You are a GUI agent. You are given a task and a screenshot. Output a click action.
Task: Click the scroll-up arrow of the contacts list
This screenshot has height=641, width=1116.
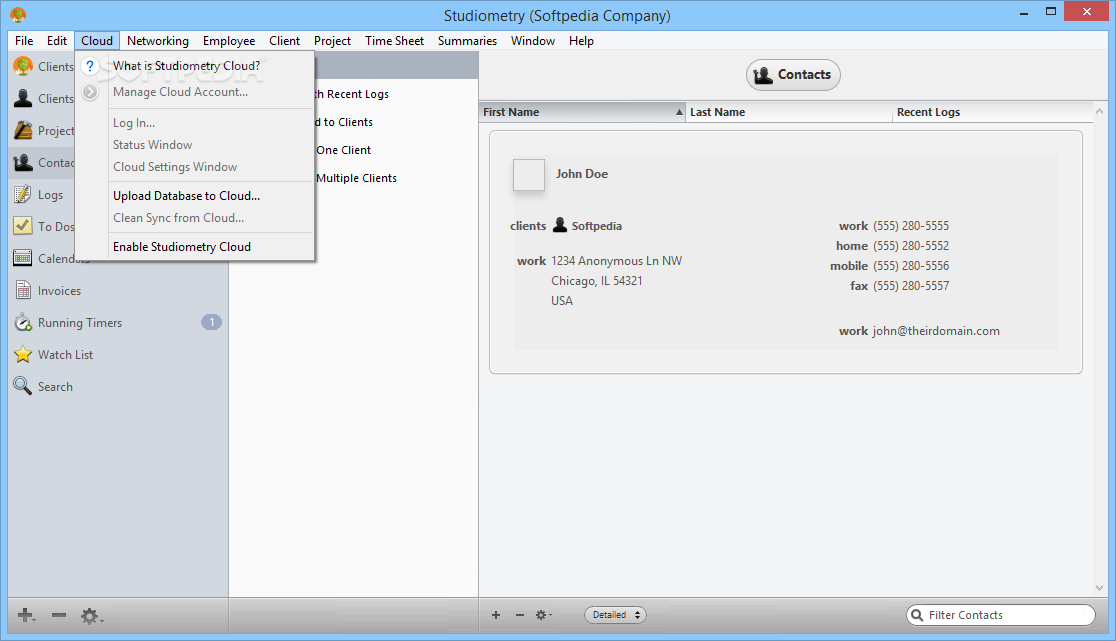pos(1100,112)
